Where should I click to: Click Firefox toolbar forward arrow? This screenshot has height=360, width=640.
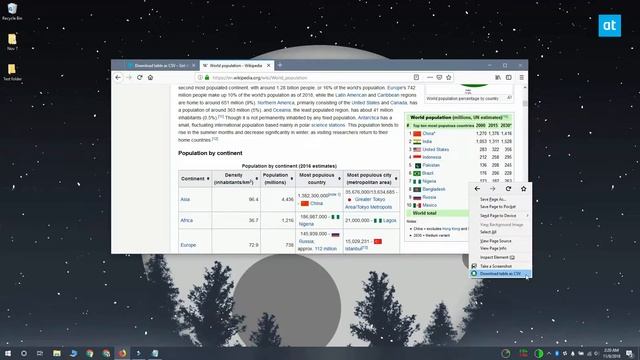[x=129, y=77]
